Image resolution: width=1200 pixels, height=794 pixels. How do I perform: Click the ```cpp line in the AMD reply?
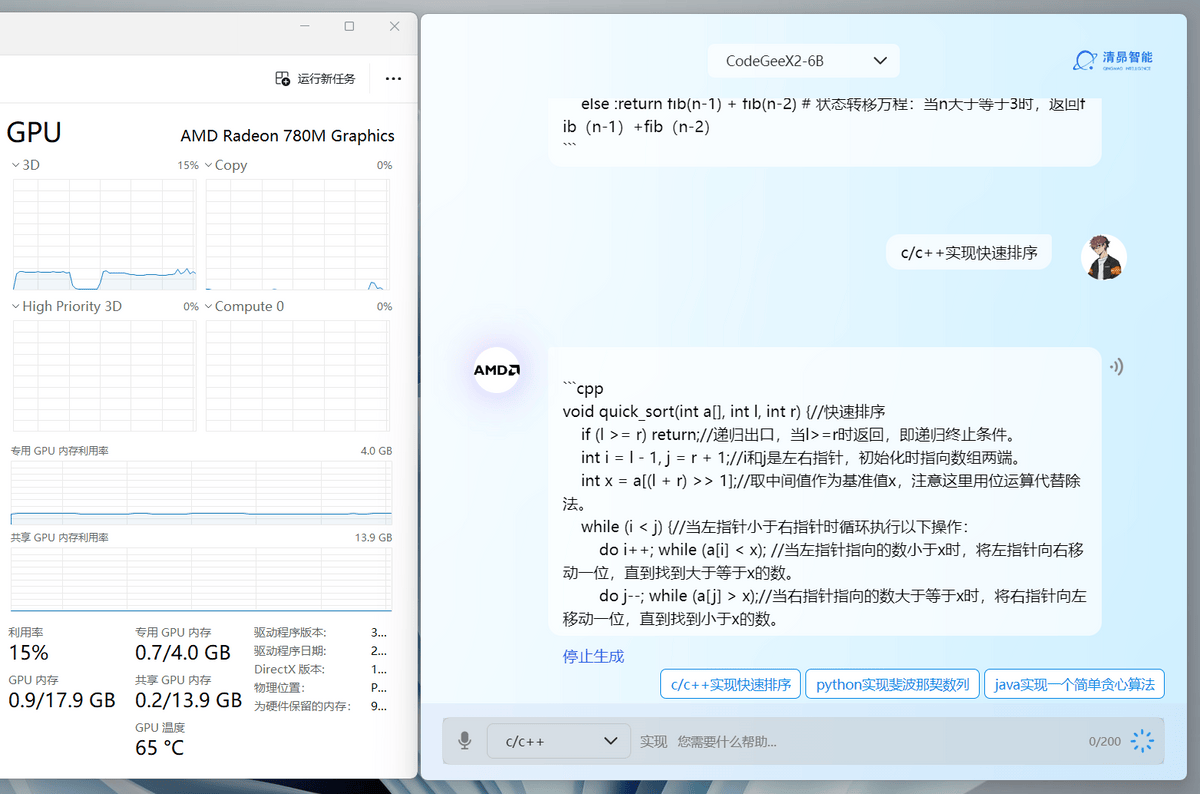(x=583, y=389)
